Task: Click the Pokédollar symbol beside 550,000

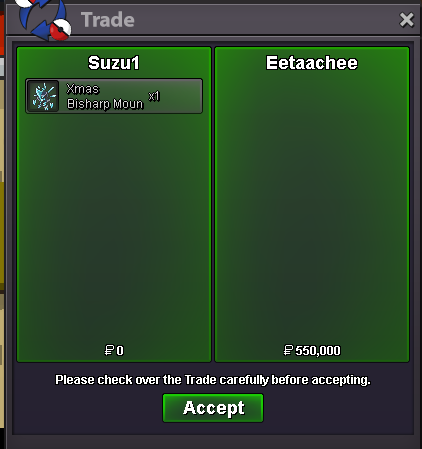Action: tap(288, 350)
